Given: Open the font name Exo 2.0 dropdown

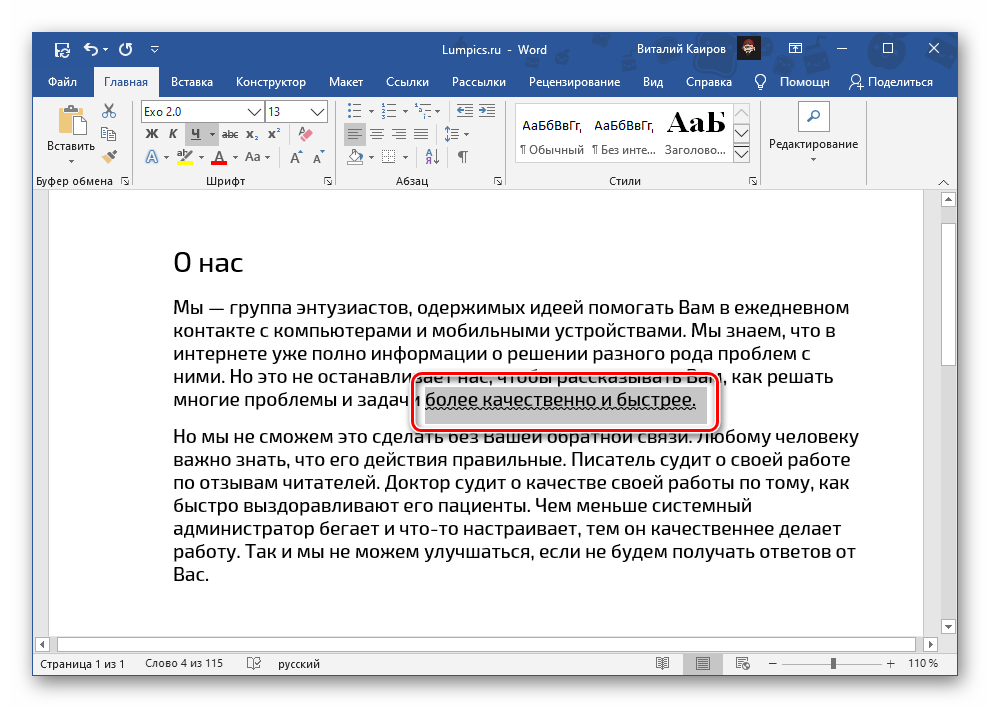Looking at the screenshot, I should [x=254, y=112].
